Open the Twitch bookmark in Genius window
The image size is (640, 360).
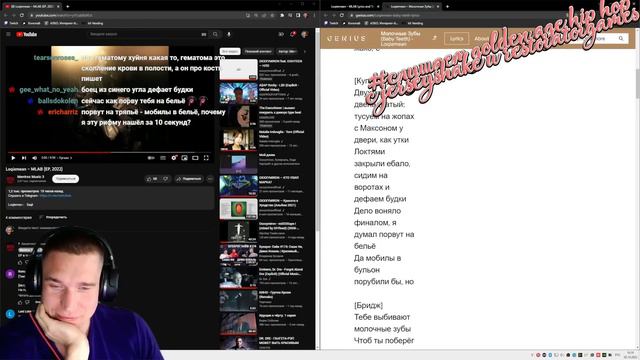coord(332,23)
